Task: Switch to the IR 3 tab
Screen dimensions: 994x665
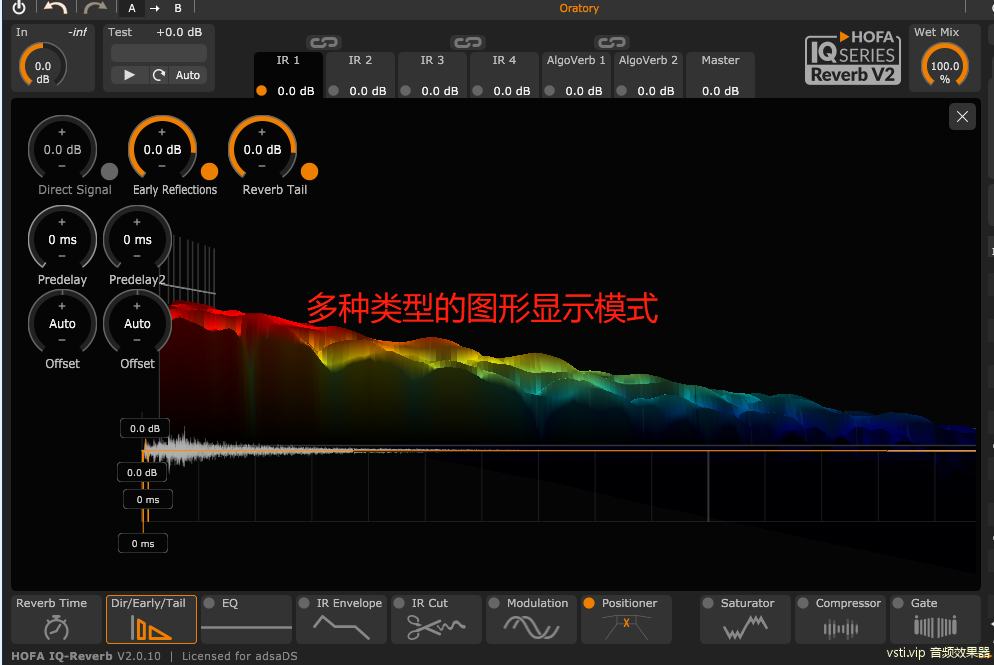Action: point(432,74)
